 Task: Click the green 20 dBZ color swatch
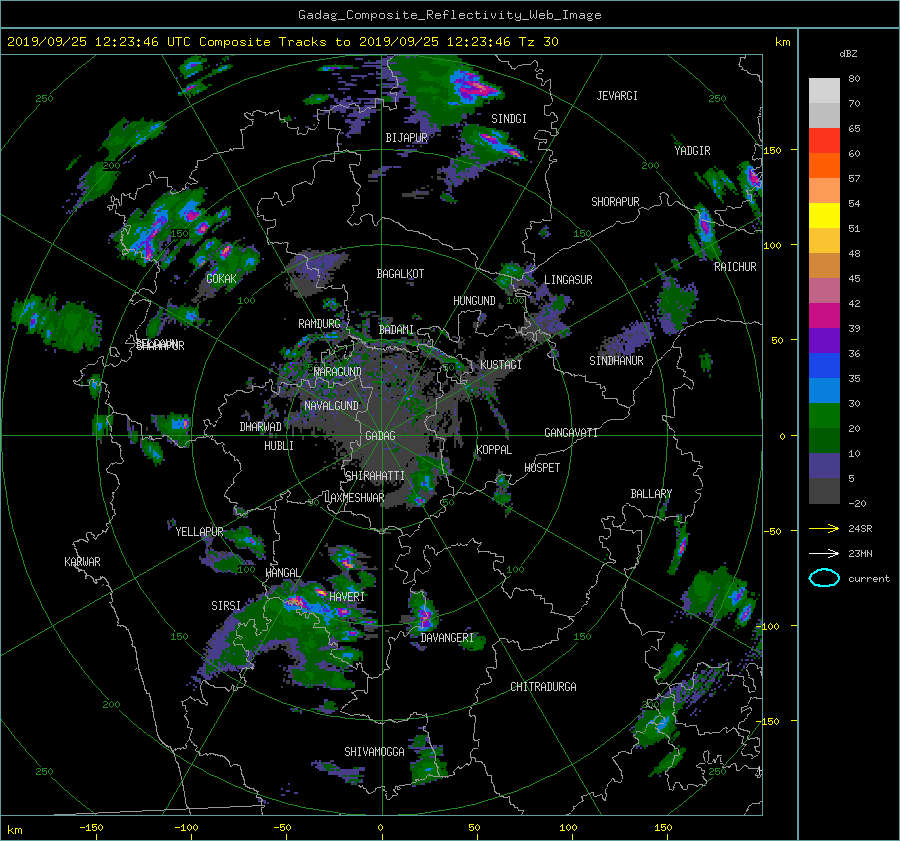824,415
